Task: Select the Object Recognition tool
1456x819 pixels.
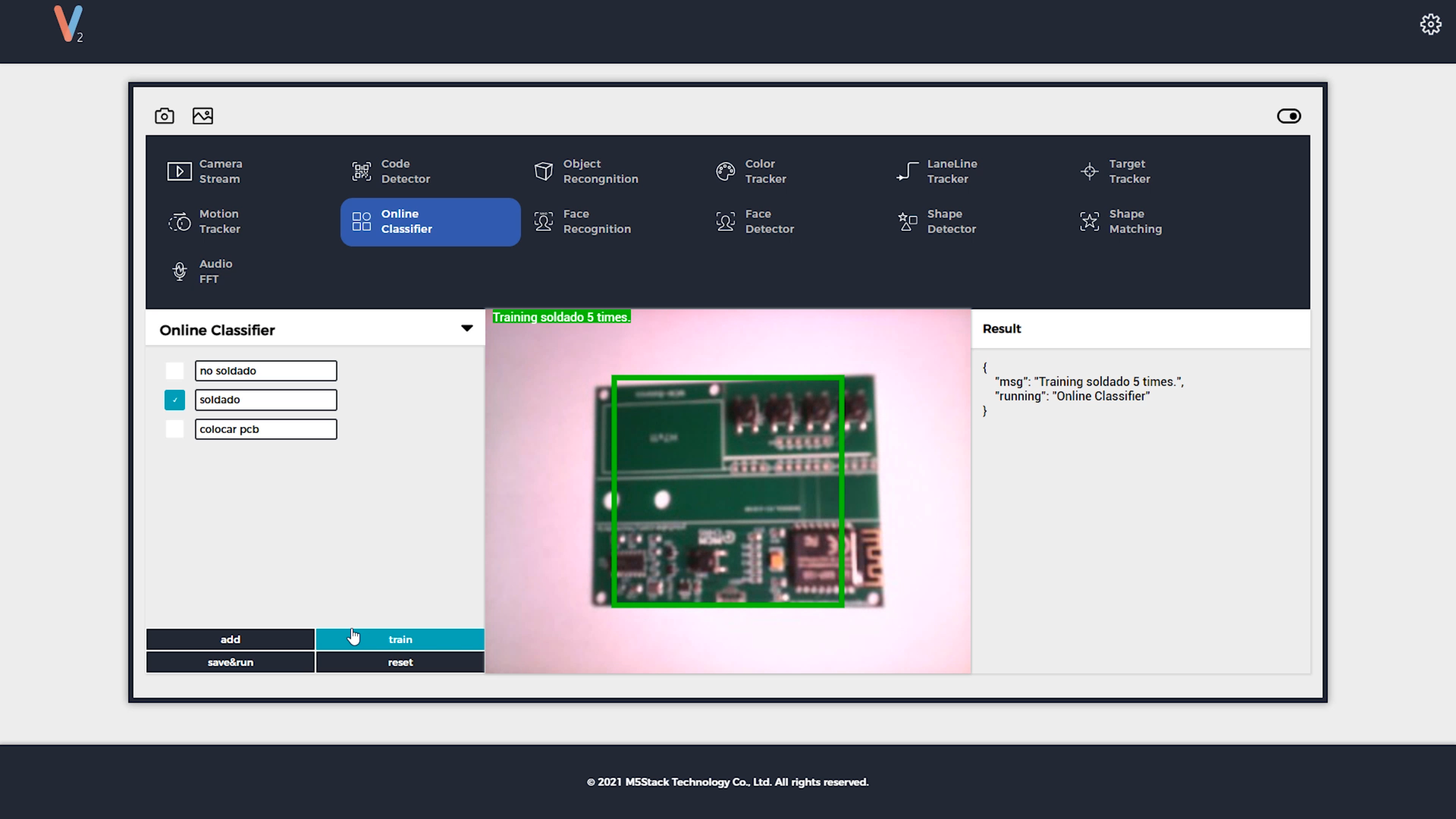Action: coord(600,171)
